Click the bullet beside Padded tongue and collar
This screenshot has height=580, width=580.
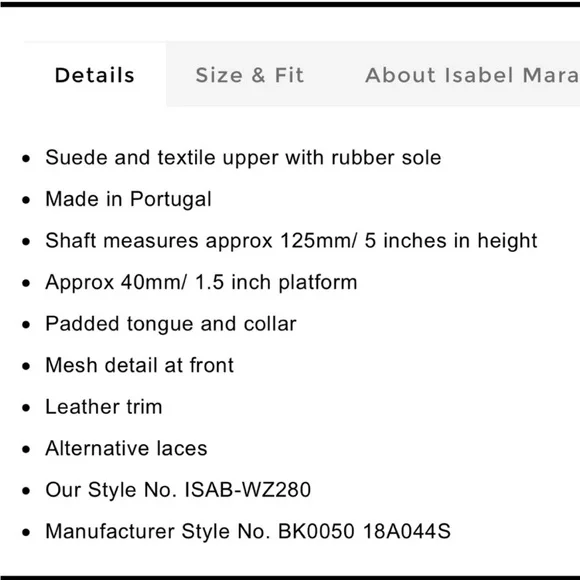pos(26,325)
